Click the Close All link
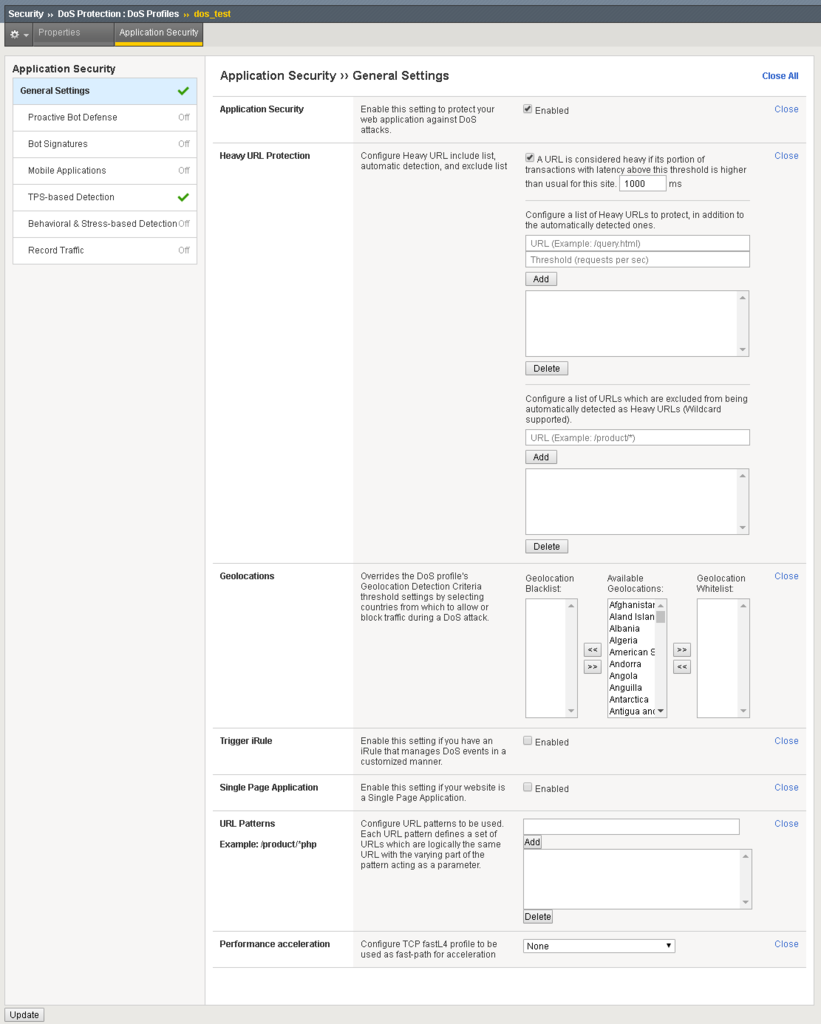This screenshot has width=821, height=1024. coord(780,76)
